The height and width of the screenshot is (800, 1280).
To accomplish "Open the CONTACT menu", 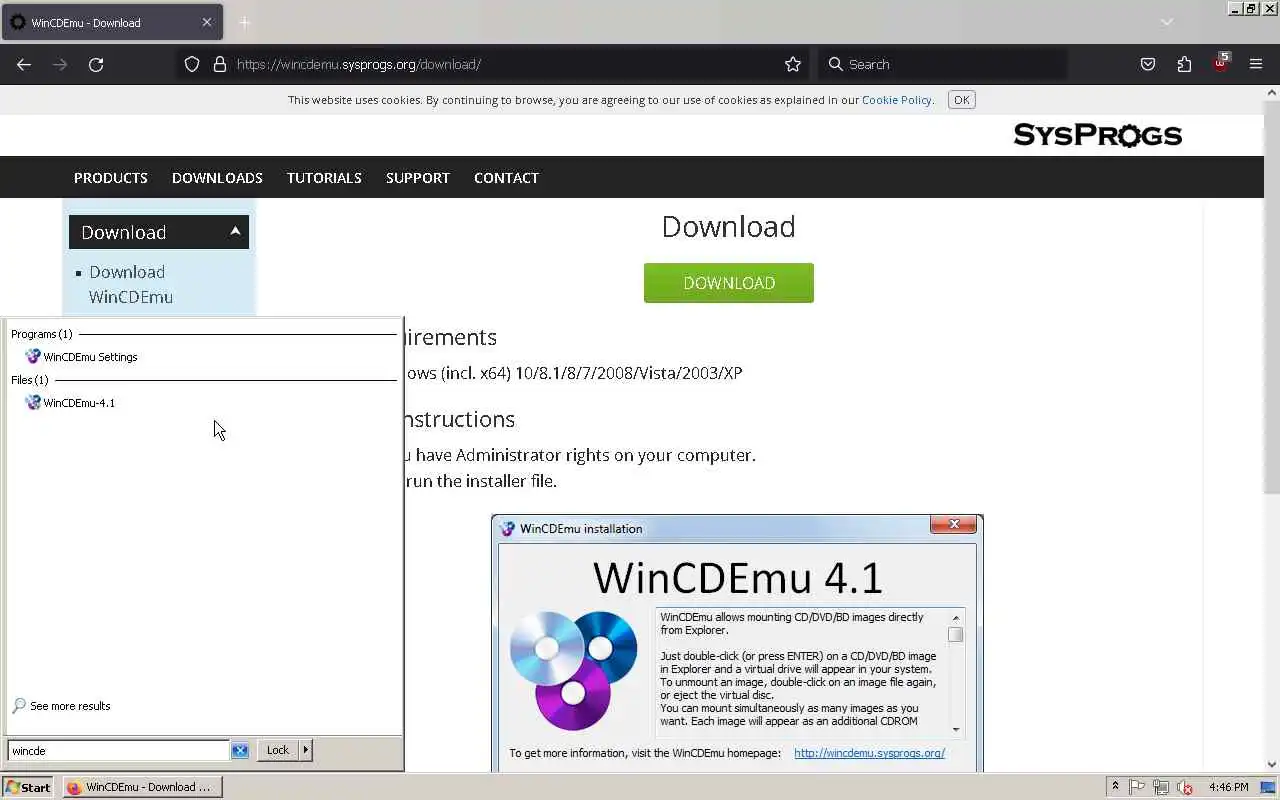I will click(x=506, y=178).
